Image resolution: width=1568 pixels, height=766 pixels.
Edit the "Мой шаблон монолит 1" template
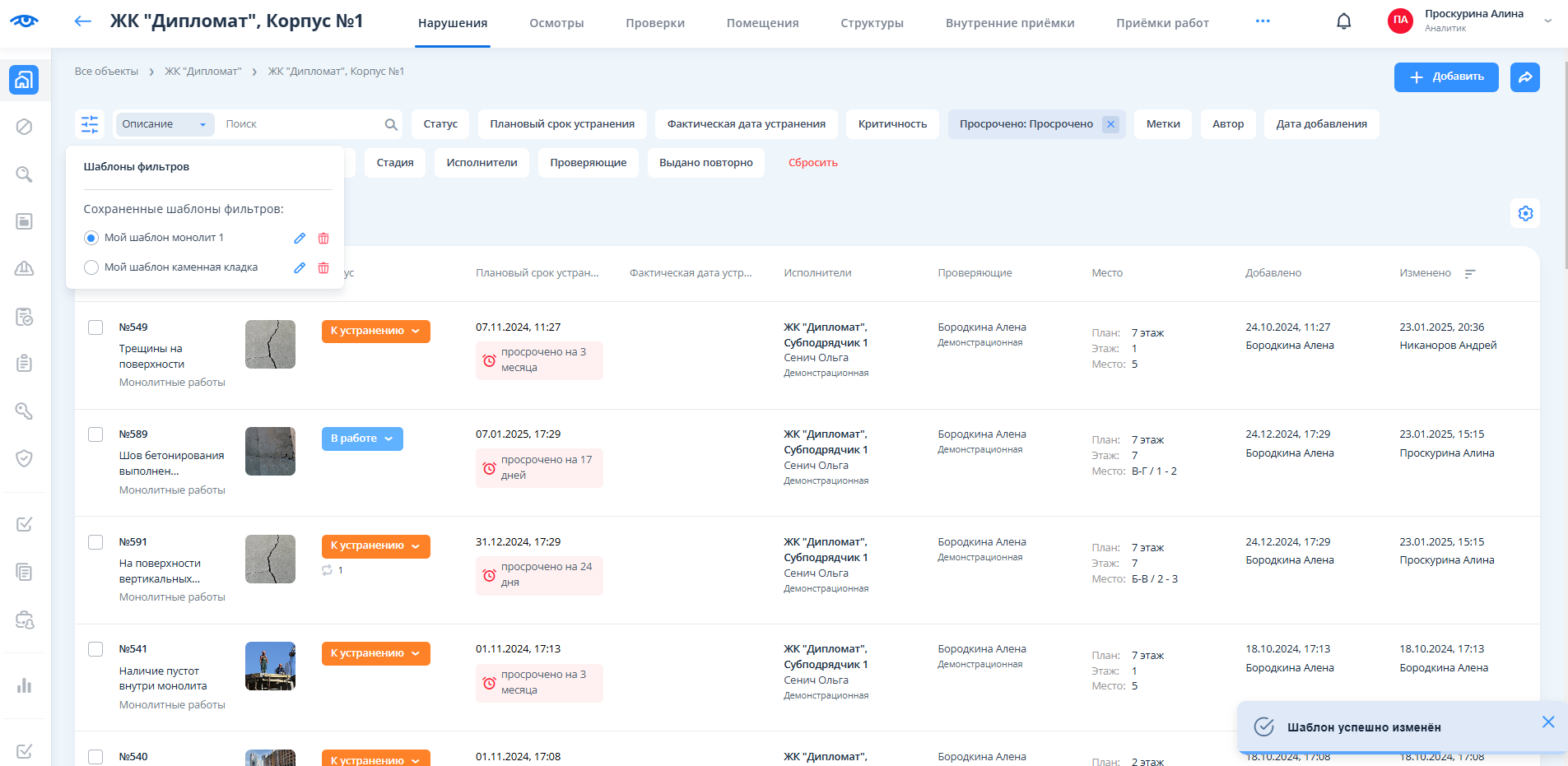coord(300,238)
